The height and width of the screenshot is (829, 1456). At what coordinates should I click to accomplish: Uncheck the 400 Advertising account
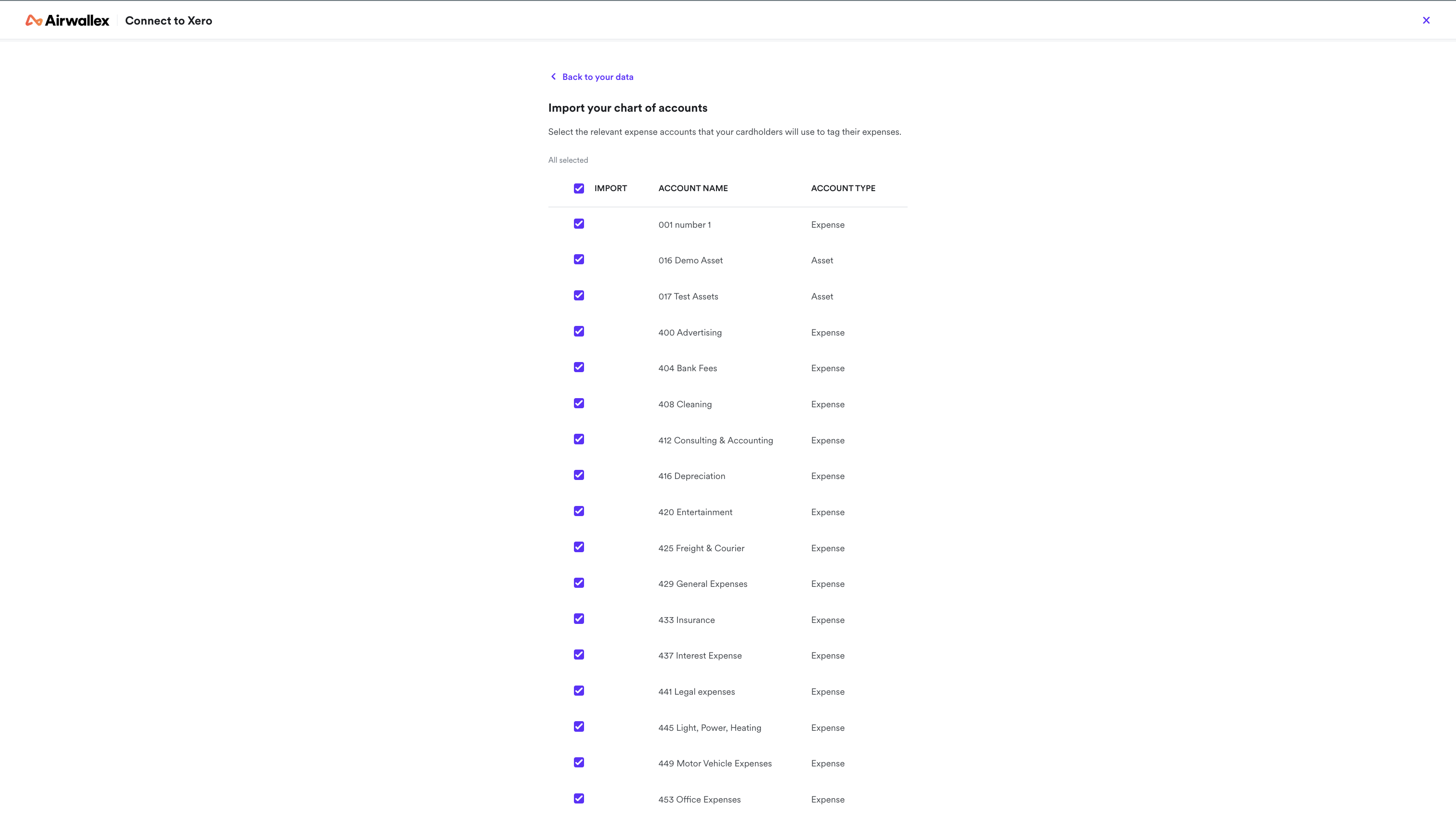[579, 331]
